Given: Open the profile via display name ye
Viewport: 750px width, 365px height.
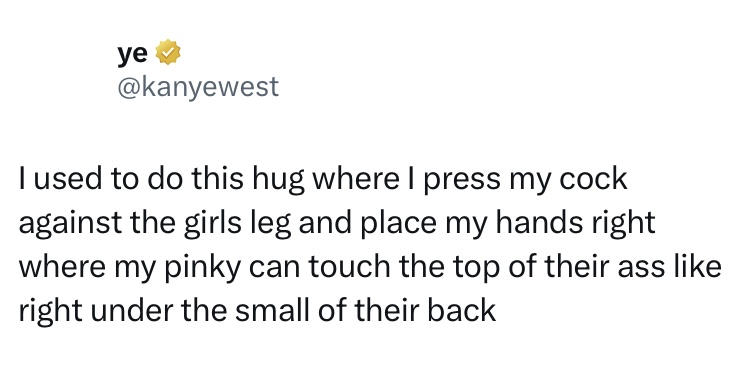Looking at the screenshot, I should [x=133, y=55].
